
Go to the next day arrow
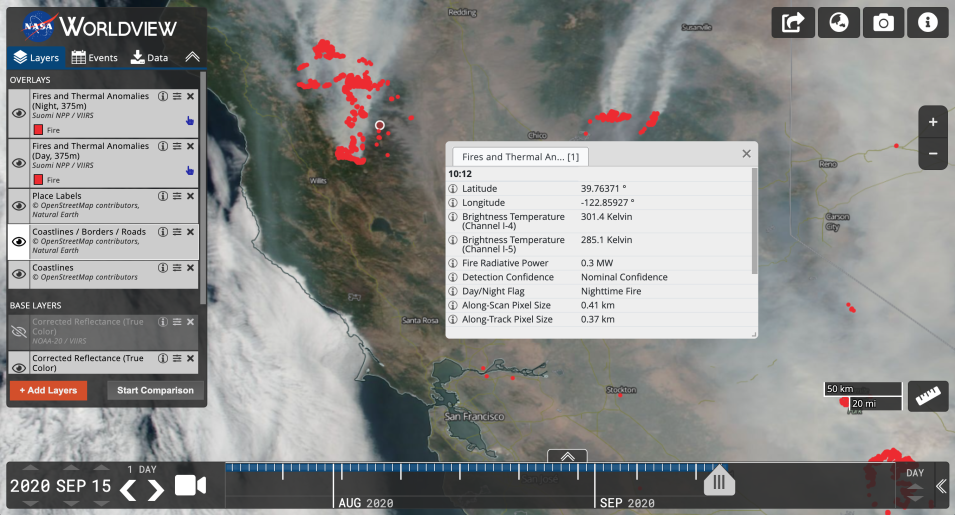tap(156, 489)
